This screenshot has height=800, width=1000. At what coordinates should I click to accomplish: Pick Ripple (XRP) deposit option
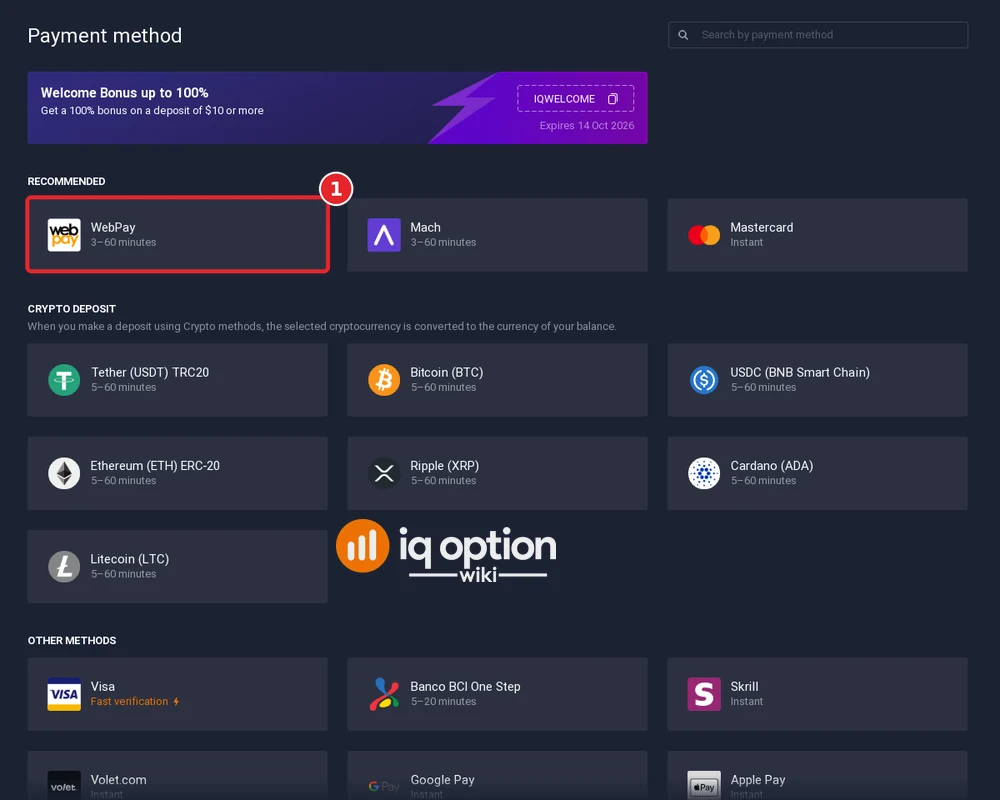(x=497, y=473)
